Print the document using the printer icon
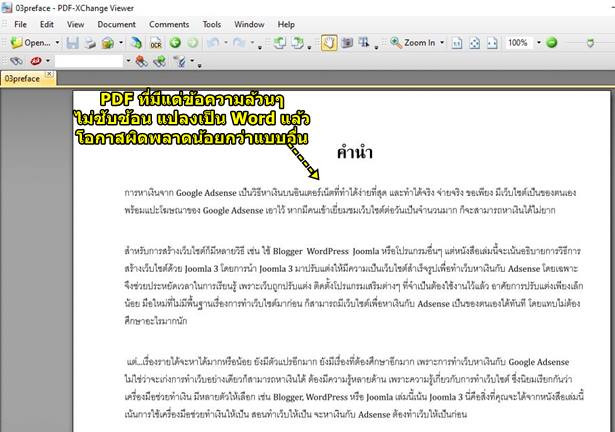The width and height of the screenshot is (615, 432). point(90,43)
